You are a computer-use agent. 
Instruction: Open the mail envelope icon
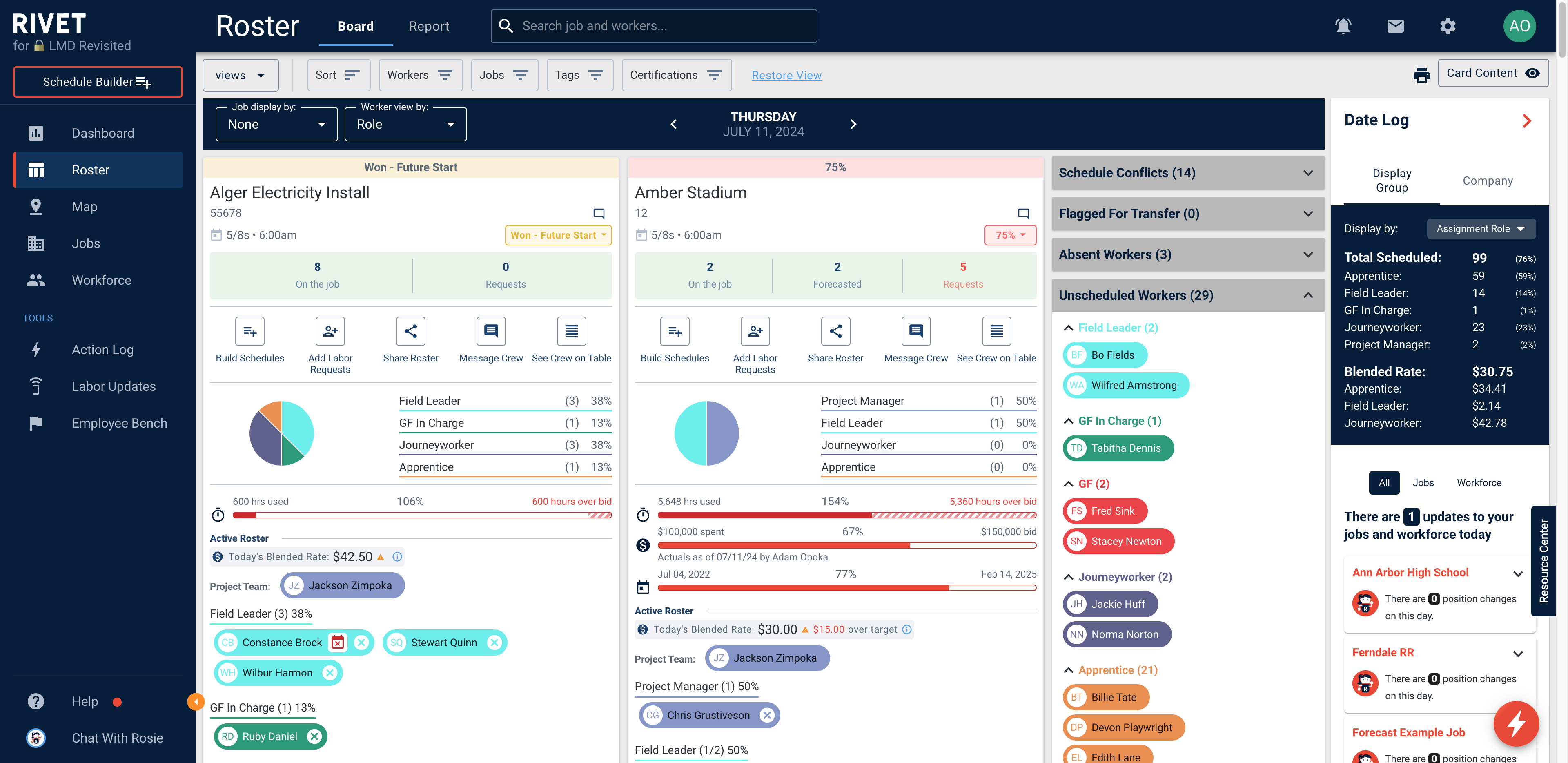(1395, 26)
